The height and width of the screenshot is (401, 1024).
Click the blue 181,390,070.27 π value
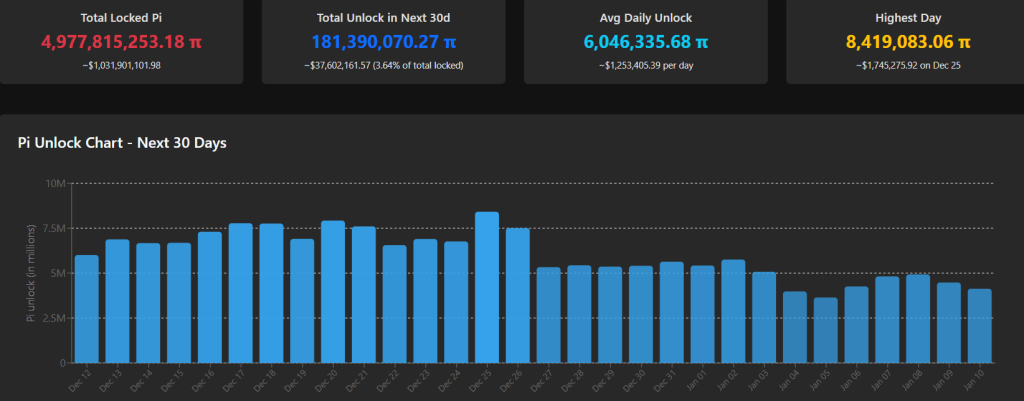383,42
